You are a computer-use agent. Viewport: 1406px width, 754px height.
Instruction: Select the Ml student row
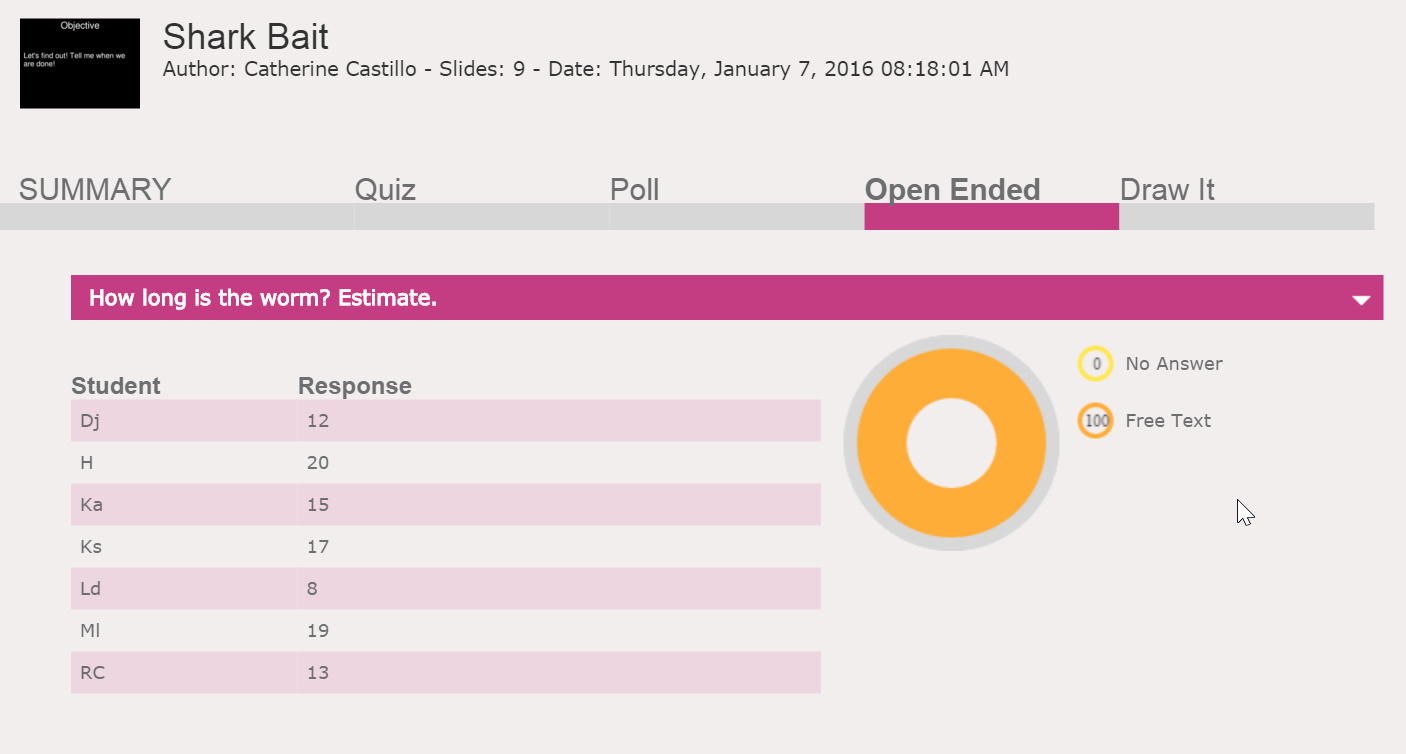click(445, 631)
